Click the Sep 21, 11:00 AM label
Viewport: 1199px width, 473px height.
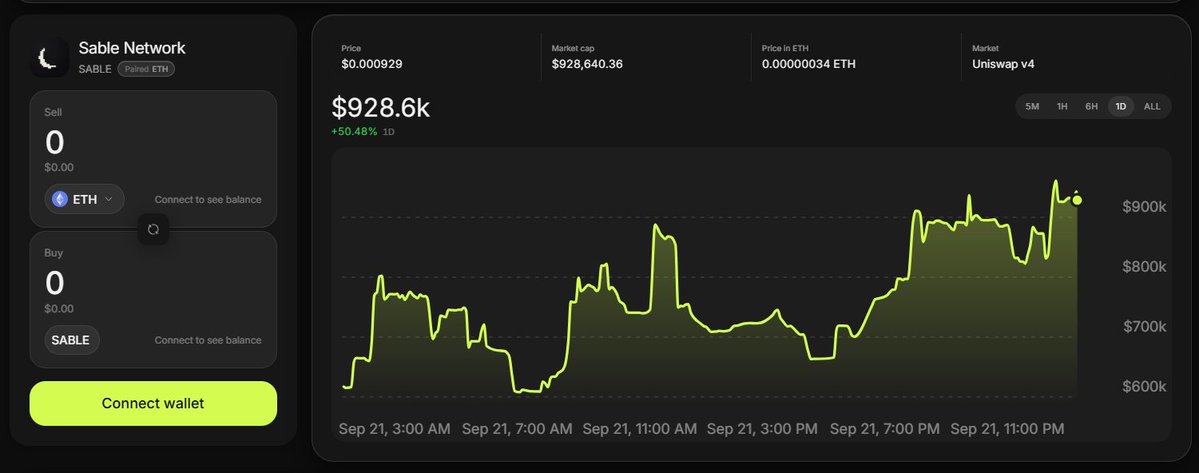click(x=639, y=429)
